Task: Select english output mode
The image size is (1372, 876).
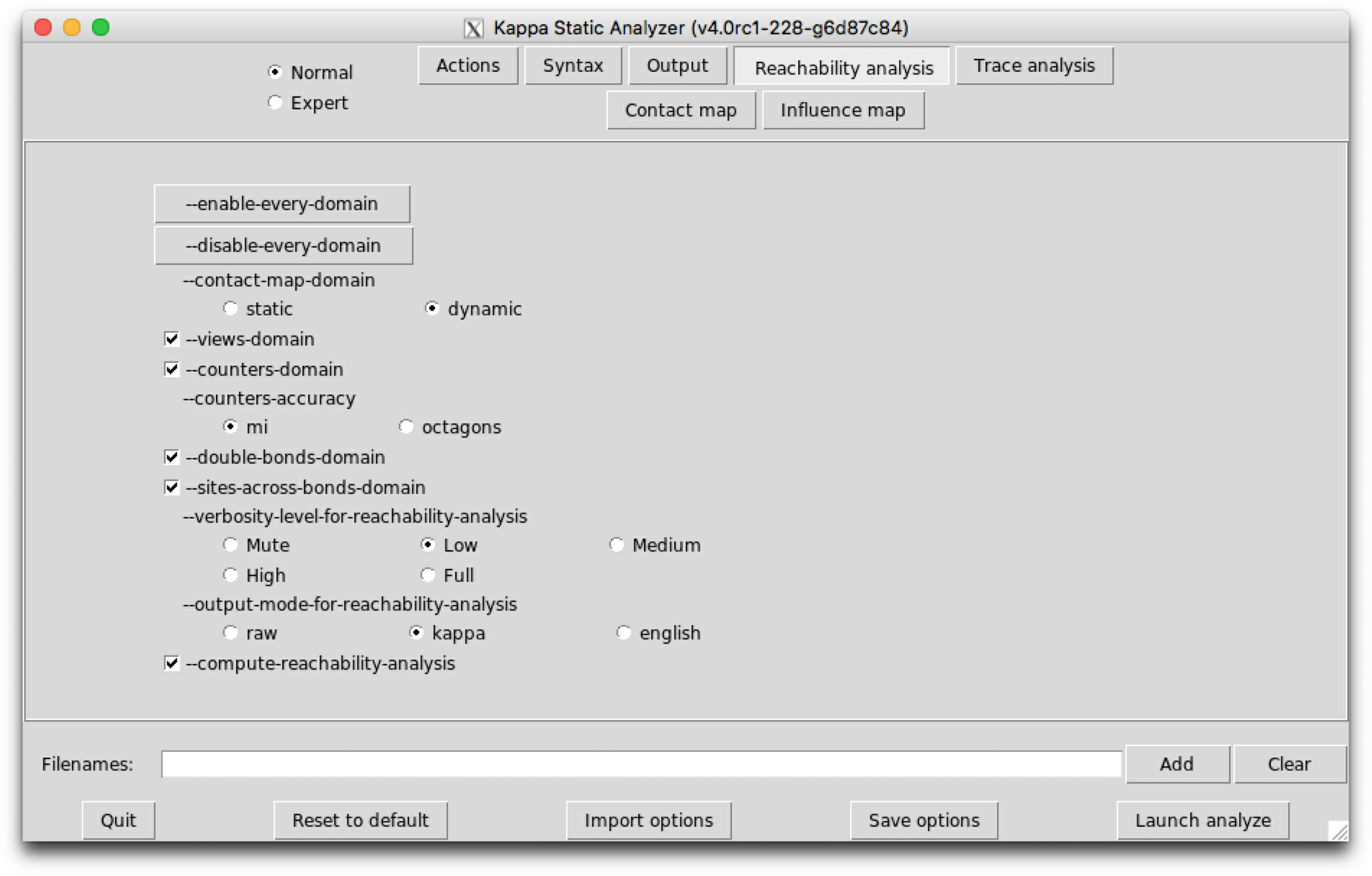Action: tap(624, 633)
